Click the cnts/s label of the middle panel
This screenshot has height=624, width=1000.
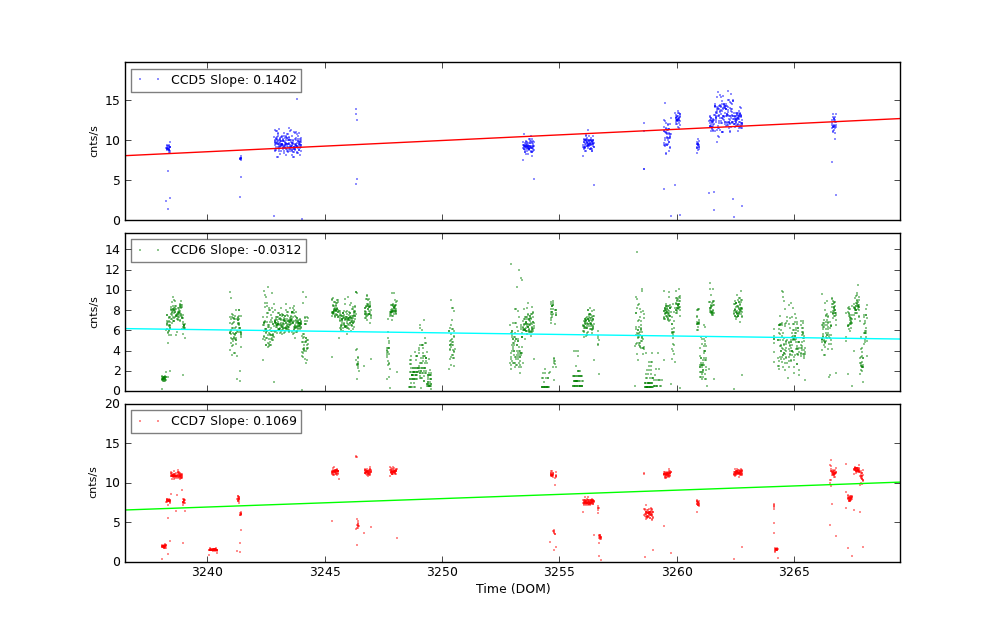click(94, 312)
